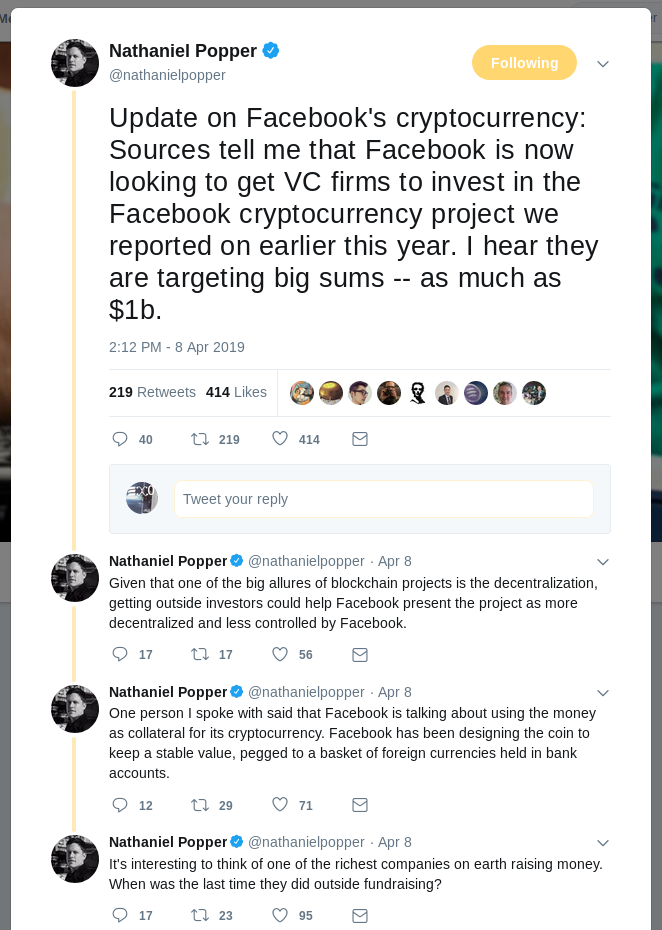662x930 pixels.
Task: Open the 219 Retweets list
Action: [x=152, y=392]
